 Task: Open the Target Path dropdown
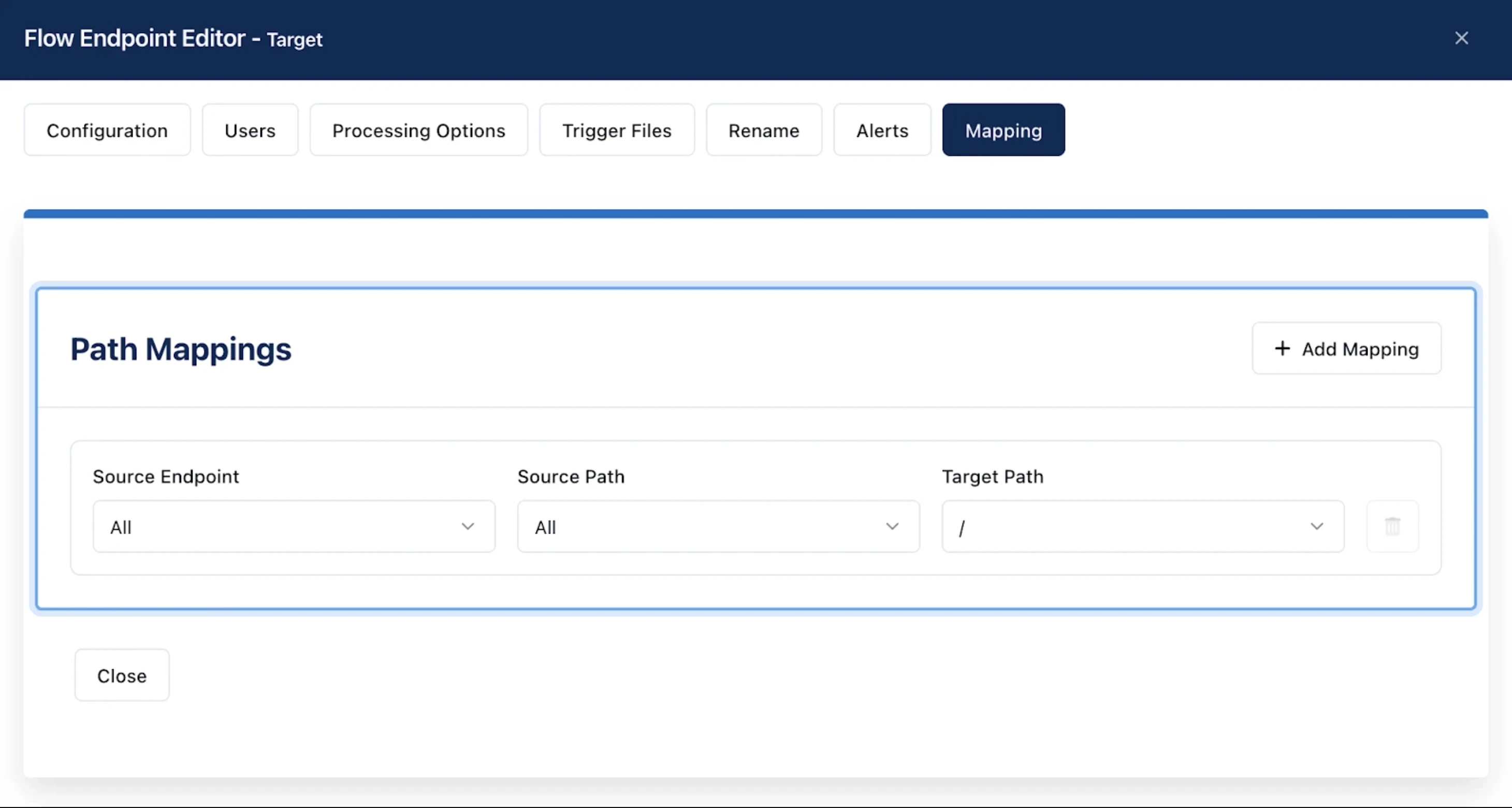coord(1143,526)
